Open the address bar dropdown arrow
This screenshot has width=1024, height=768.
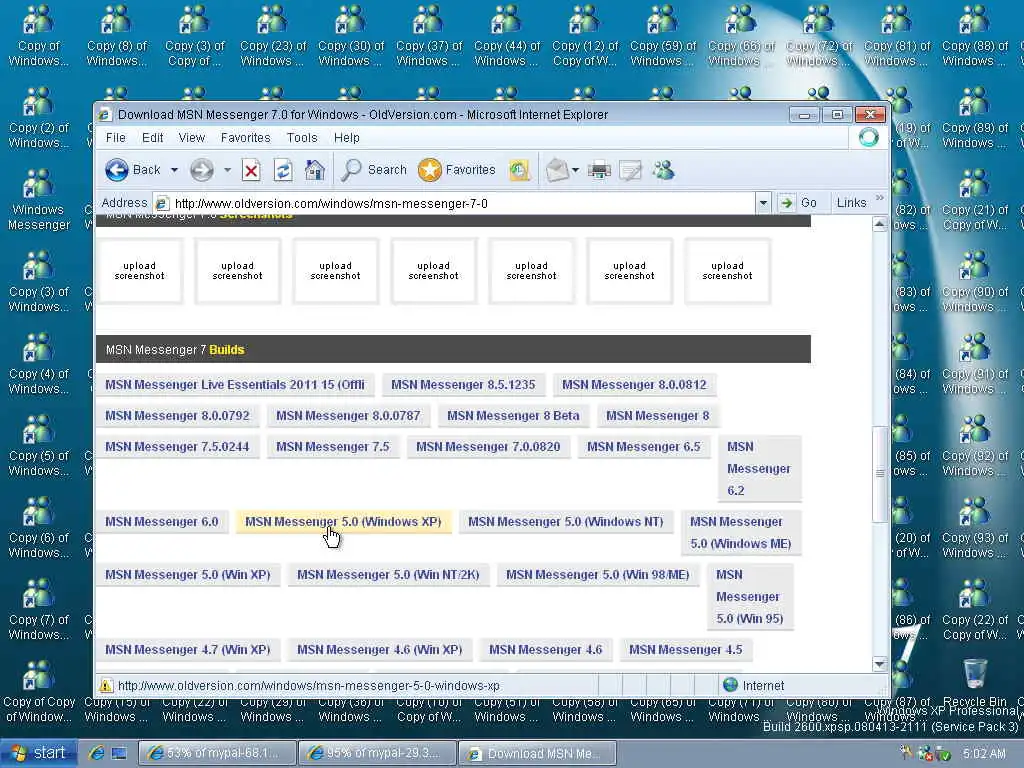coord(763,203)
